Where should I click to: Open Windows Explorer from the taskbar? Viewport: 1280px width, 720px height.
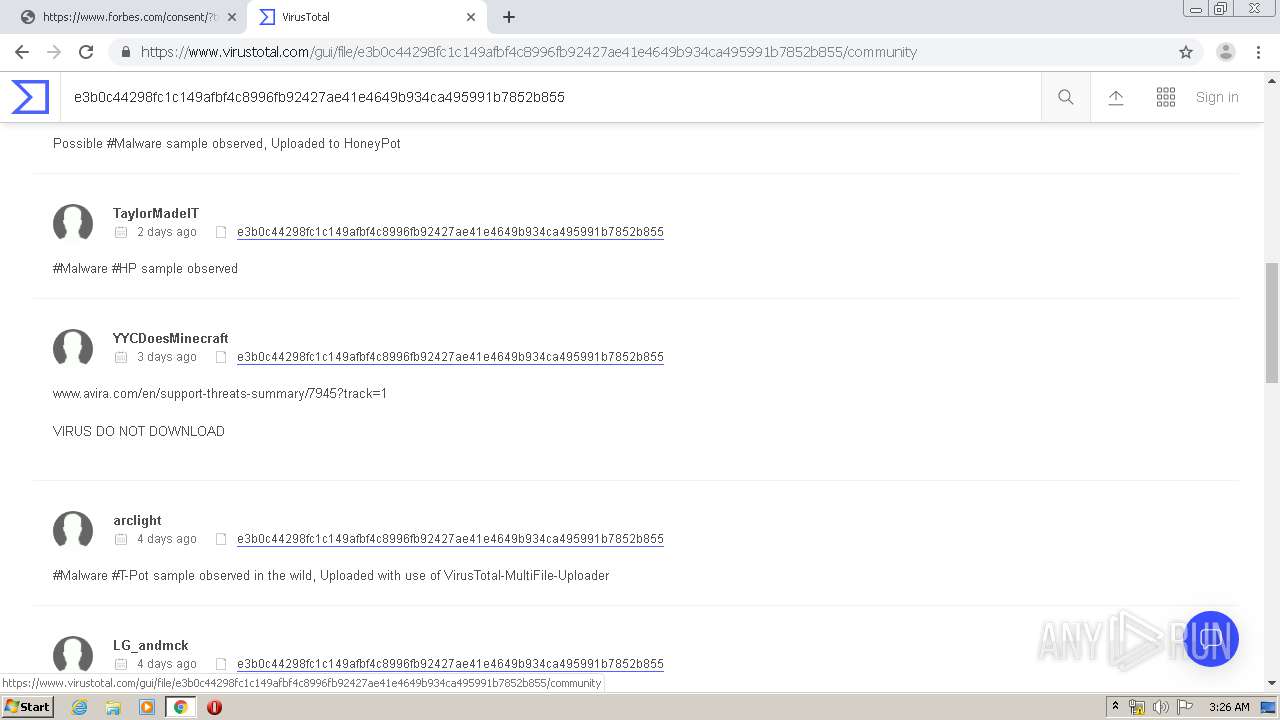tap(113, 707)
